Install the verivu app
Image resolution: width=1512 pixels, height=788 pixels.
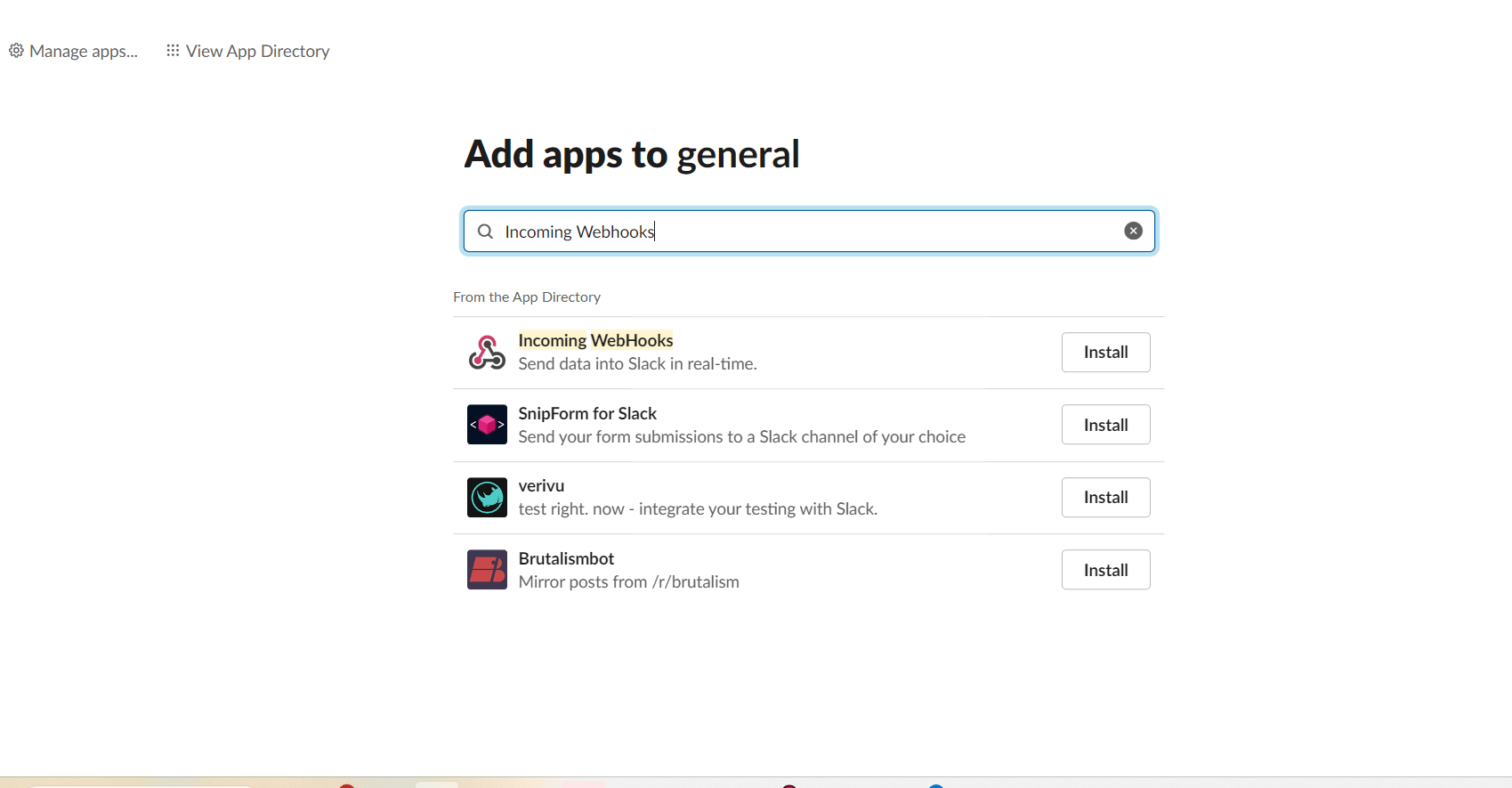[x=1105, y=498]
